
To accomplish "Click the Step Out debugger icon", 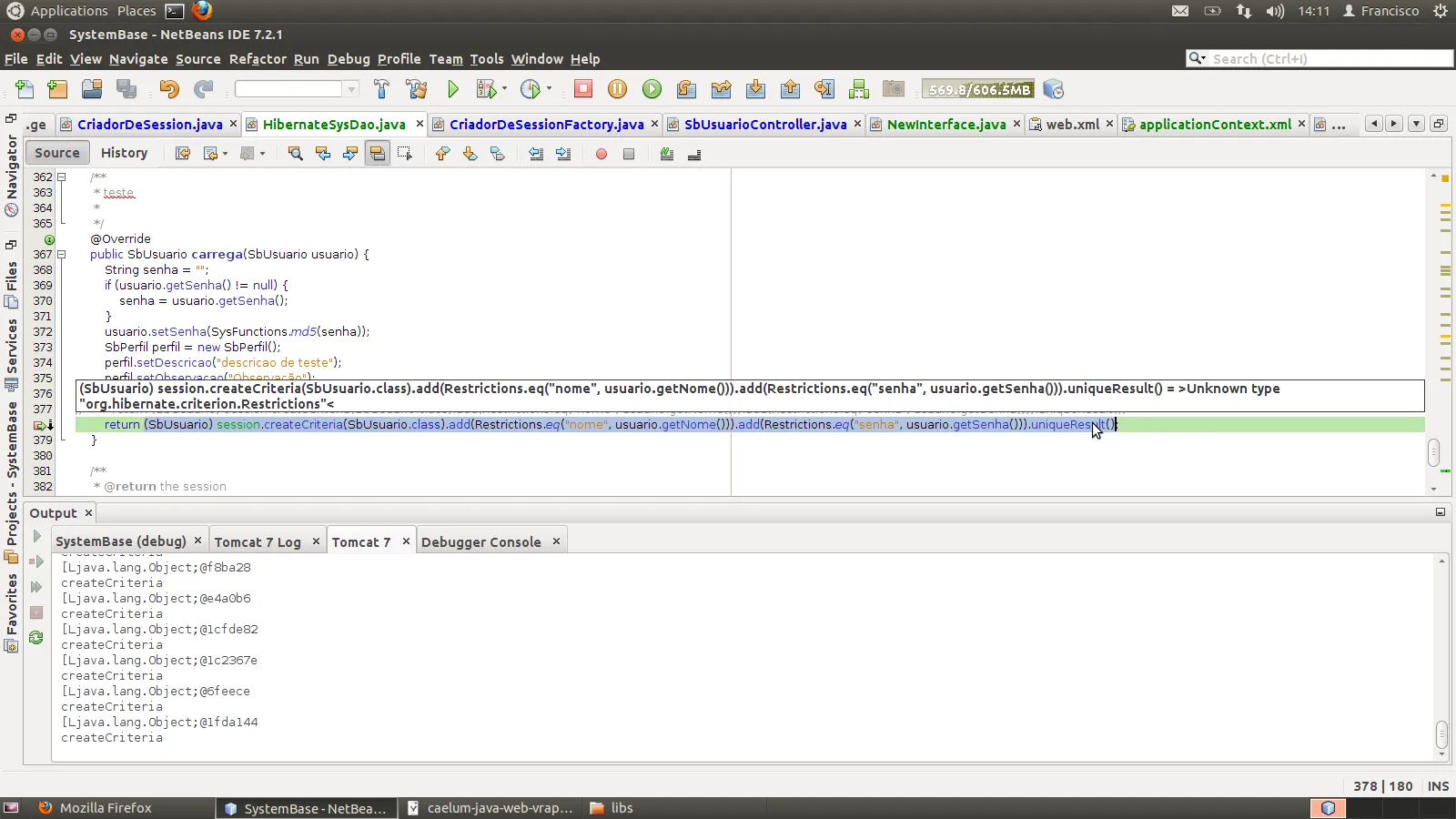I will pyautogui.click(x=790, y=89).
